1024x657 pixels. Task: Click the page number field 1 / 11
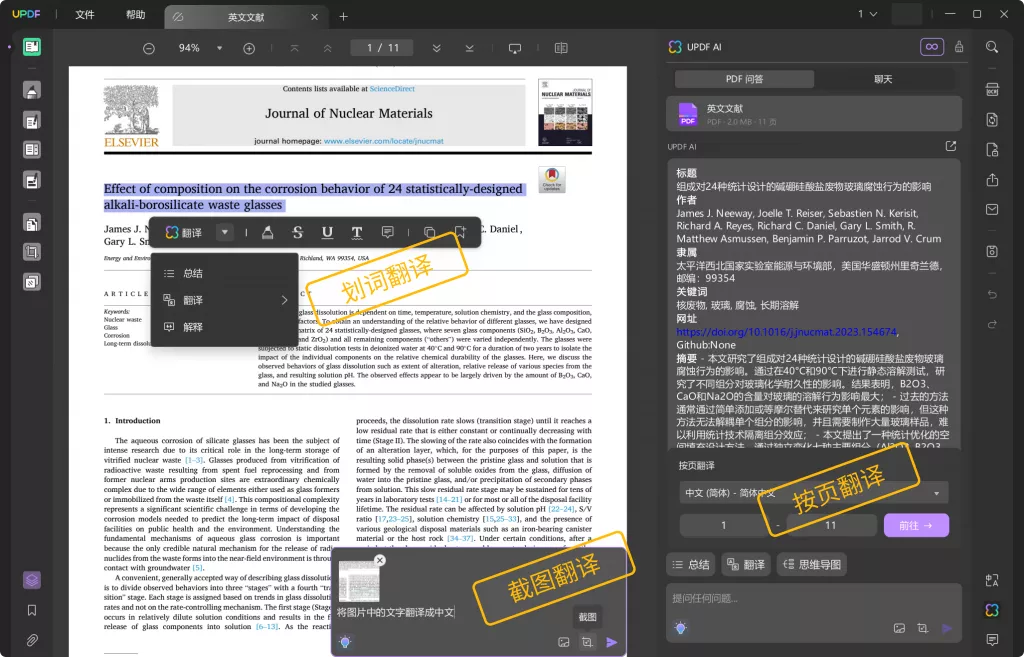pyautogui.click(x=382, y=48)
